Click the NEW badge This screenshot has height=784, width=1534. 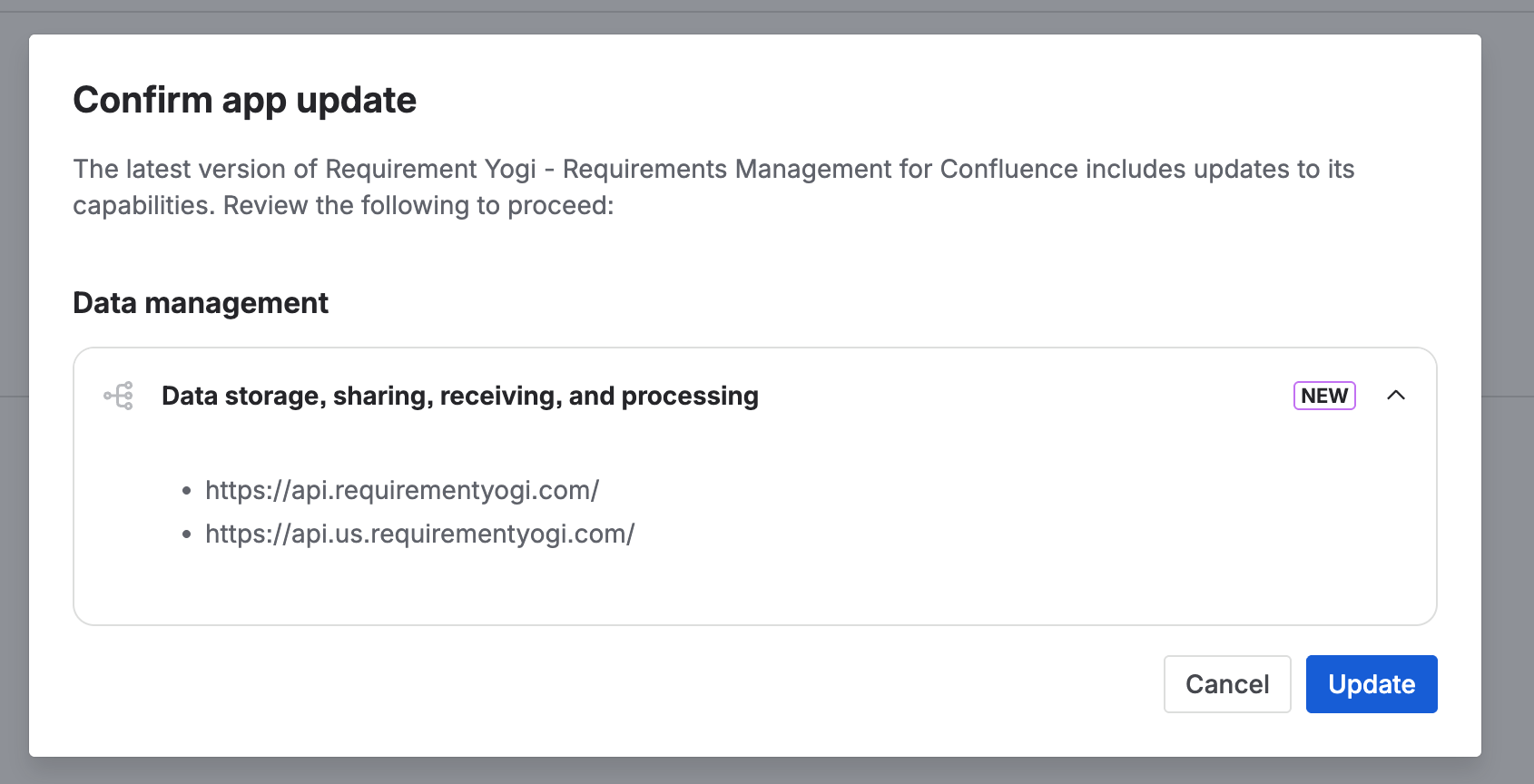[1323, 396]
